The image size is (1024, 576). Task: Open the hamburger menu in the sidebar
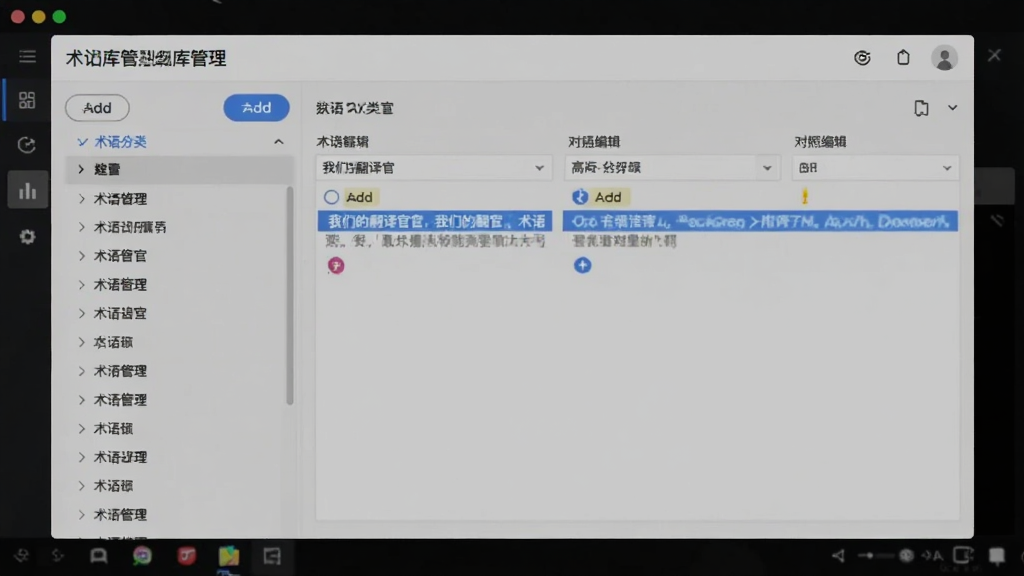point(27,57)
